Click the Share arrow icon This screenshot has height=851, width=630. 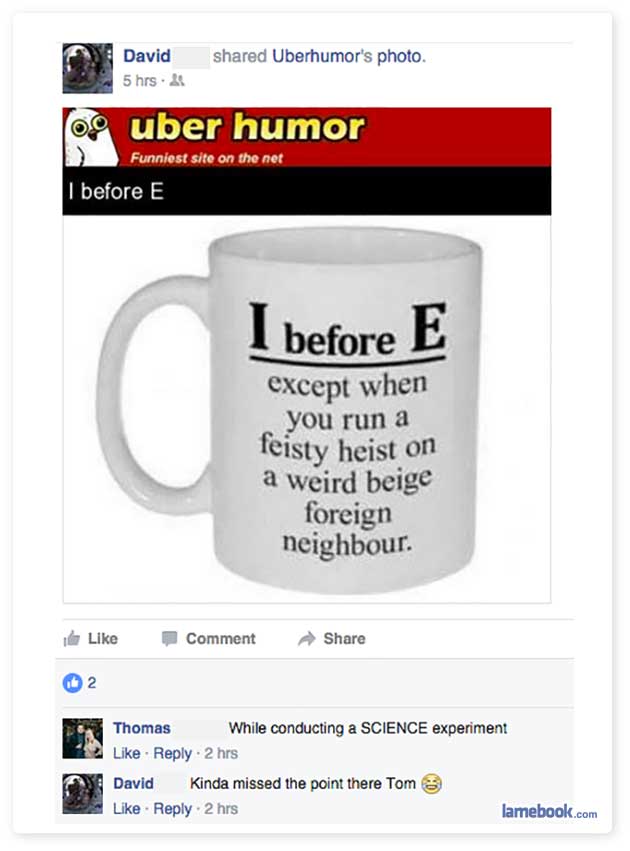pos(307,639)
